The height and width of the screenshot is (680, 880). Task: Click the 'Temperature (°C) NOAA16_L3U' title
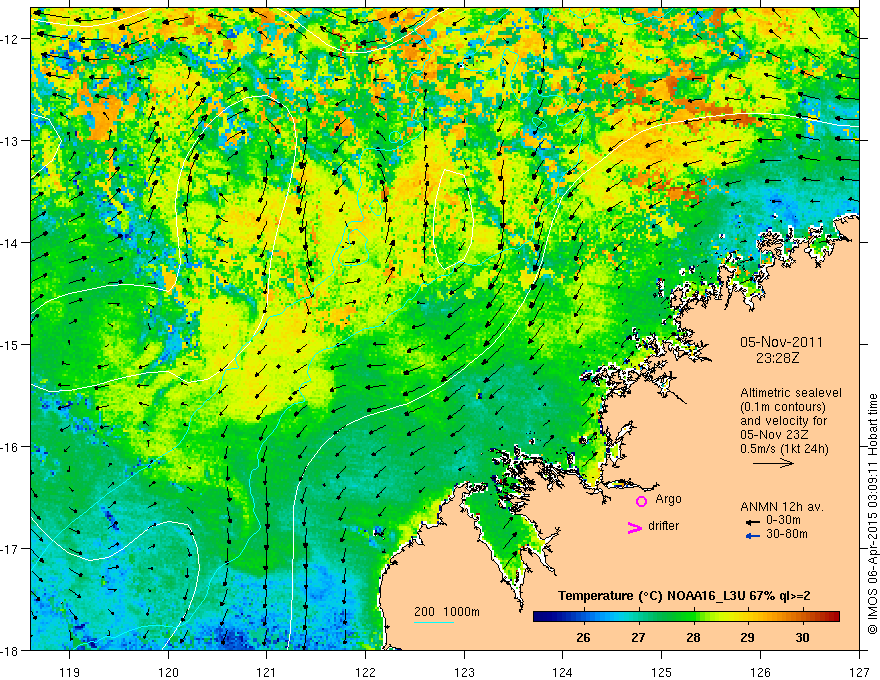click(651, 596)
